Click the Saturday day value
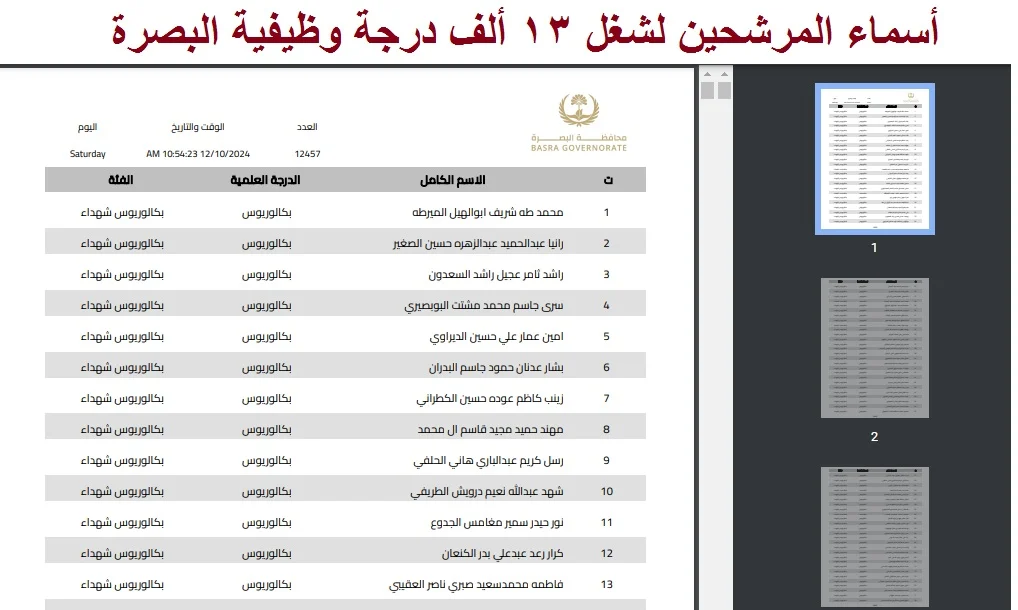 88,154
